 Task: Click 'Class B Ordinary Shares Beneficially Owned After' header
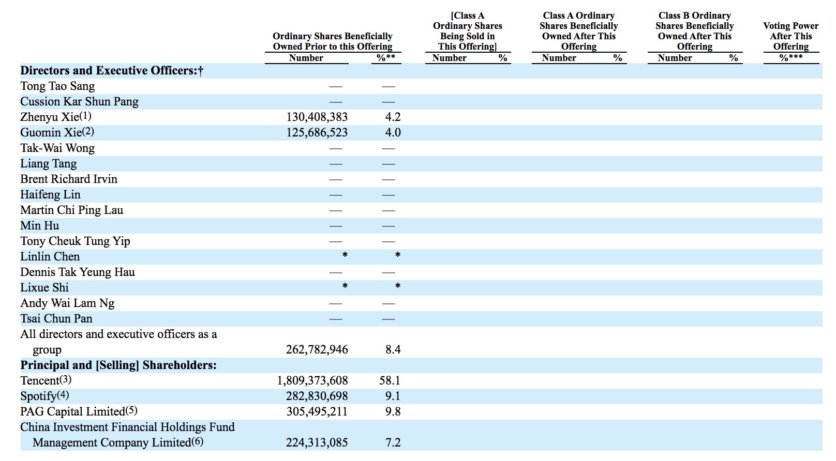point(694,31)
